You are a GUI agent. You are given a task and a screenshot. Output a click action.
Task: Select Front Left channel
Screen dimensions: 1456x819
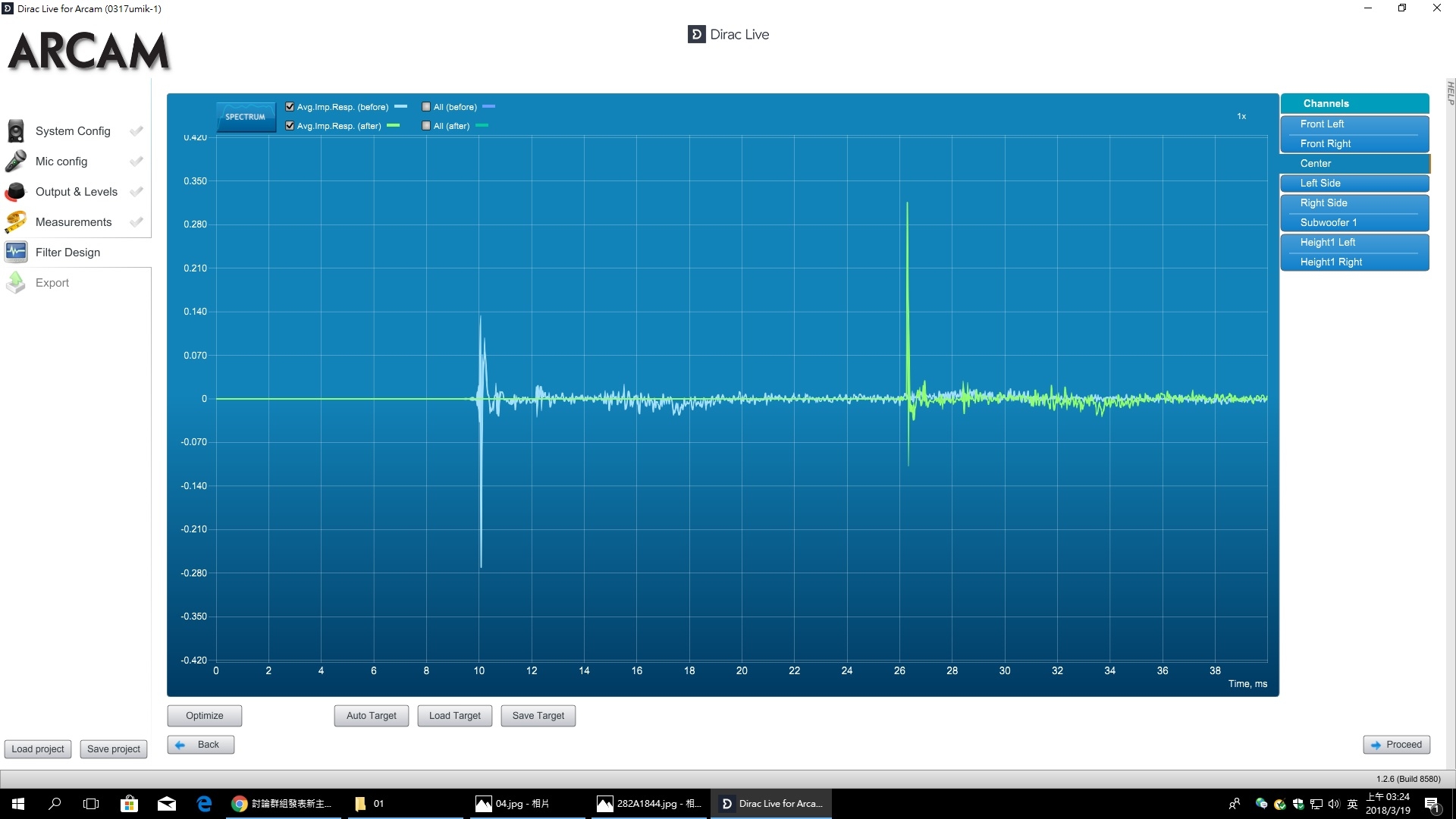click(x=1354, y=124)
